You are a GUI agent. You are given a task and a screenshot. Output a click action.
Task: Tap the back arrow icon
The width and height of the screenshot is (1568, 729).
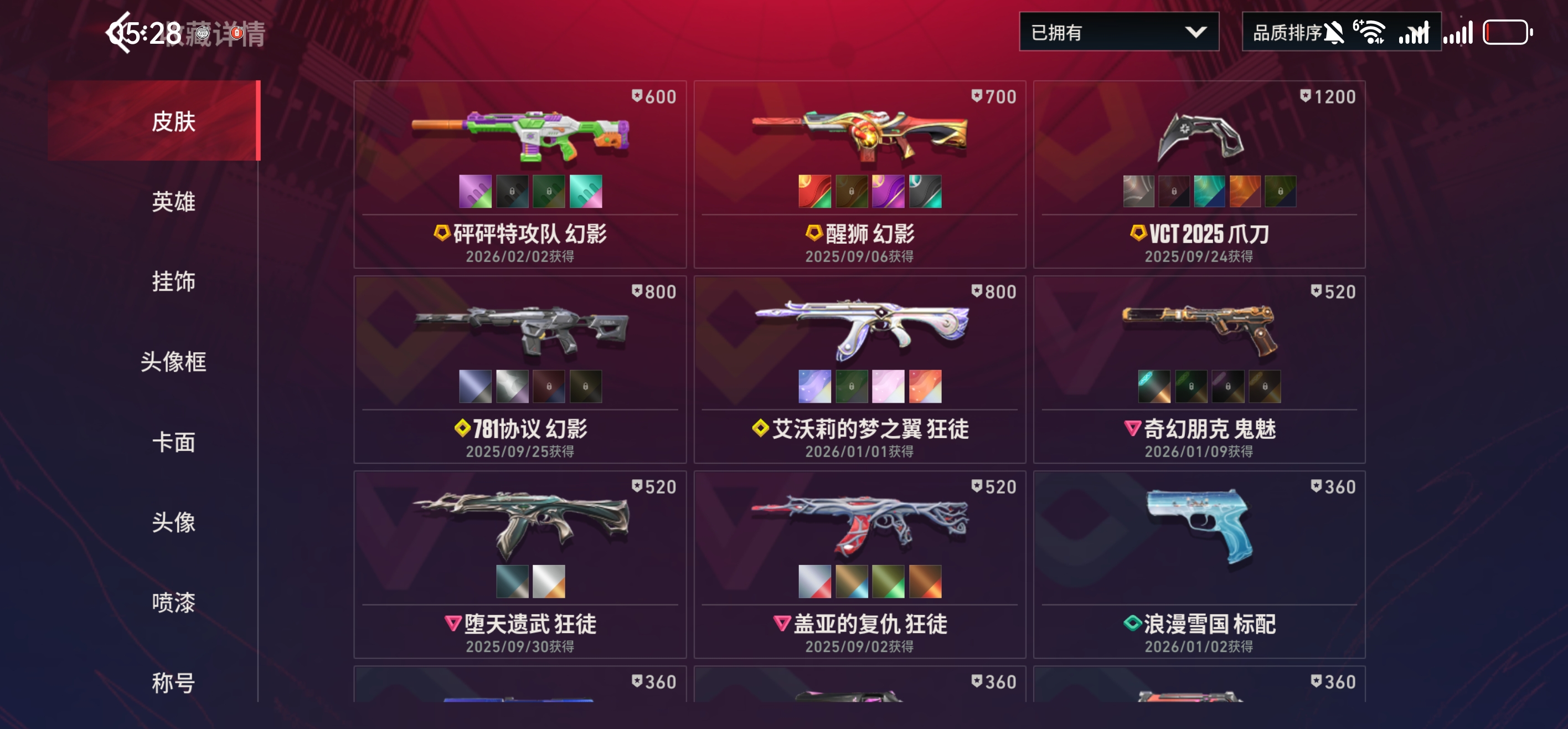point(117,33)
